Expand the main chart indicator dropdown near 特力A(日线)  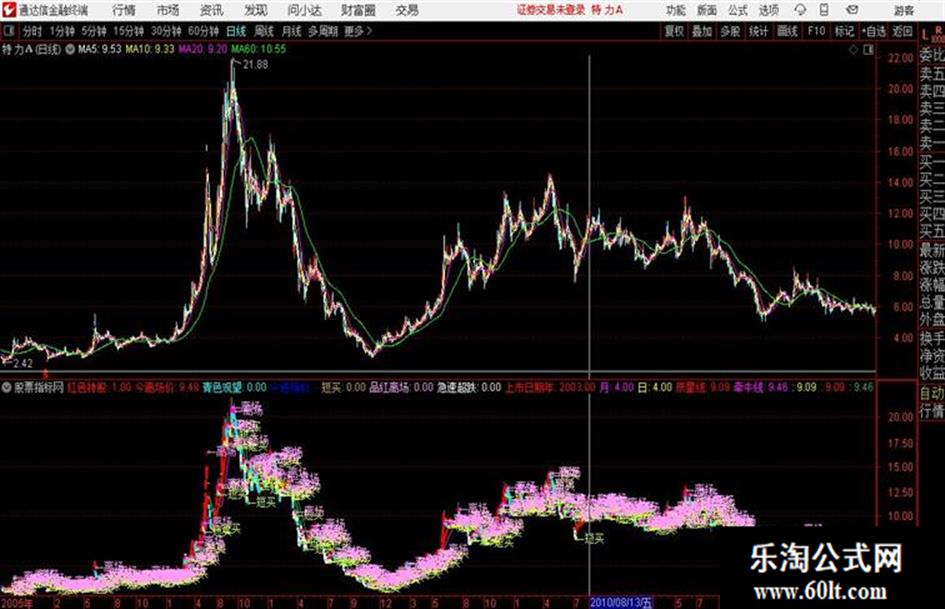point(69,49)
